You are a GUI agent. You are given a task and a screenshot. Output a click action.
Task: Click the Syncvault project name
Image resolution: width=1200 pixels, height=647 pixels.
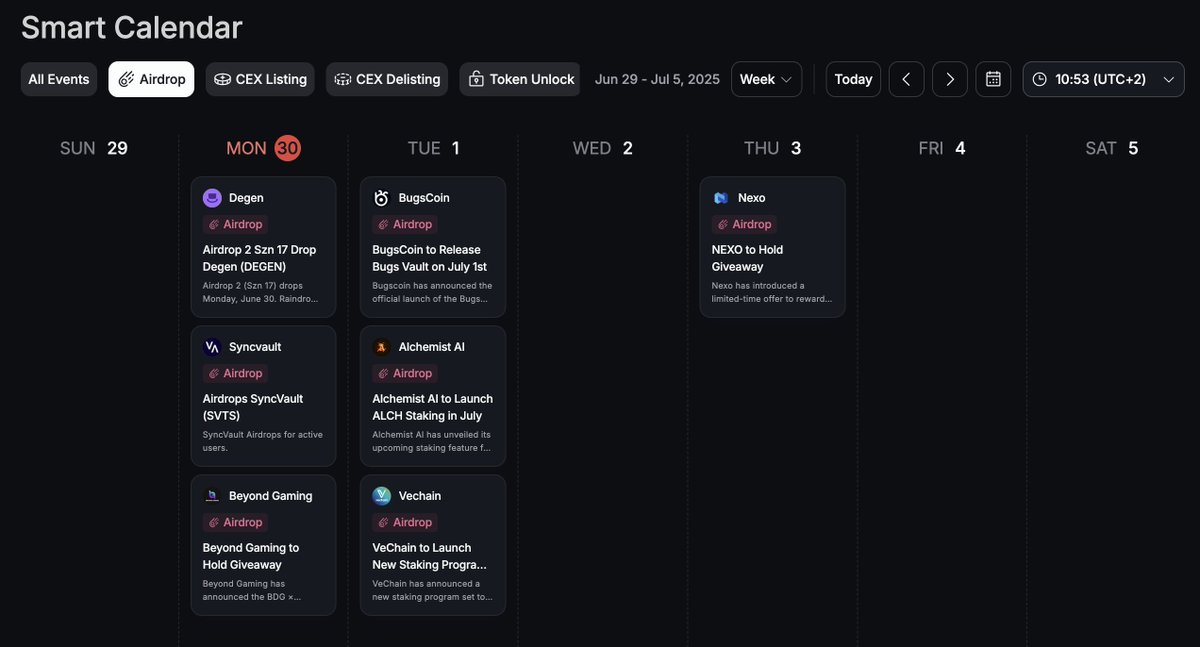(x=255, y=347)
